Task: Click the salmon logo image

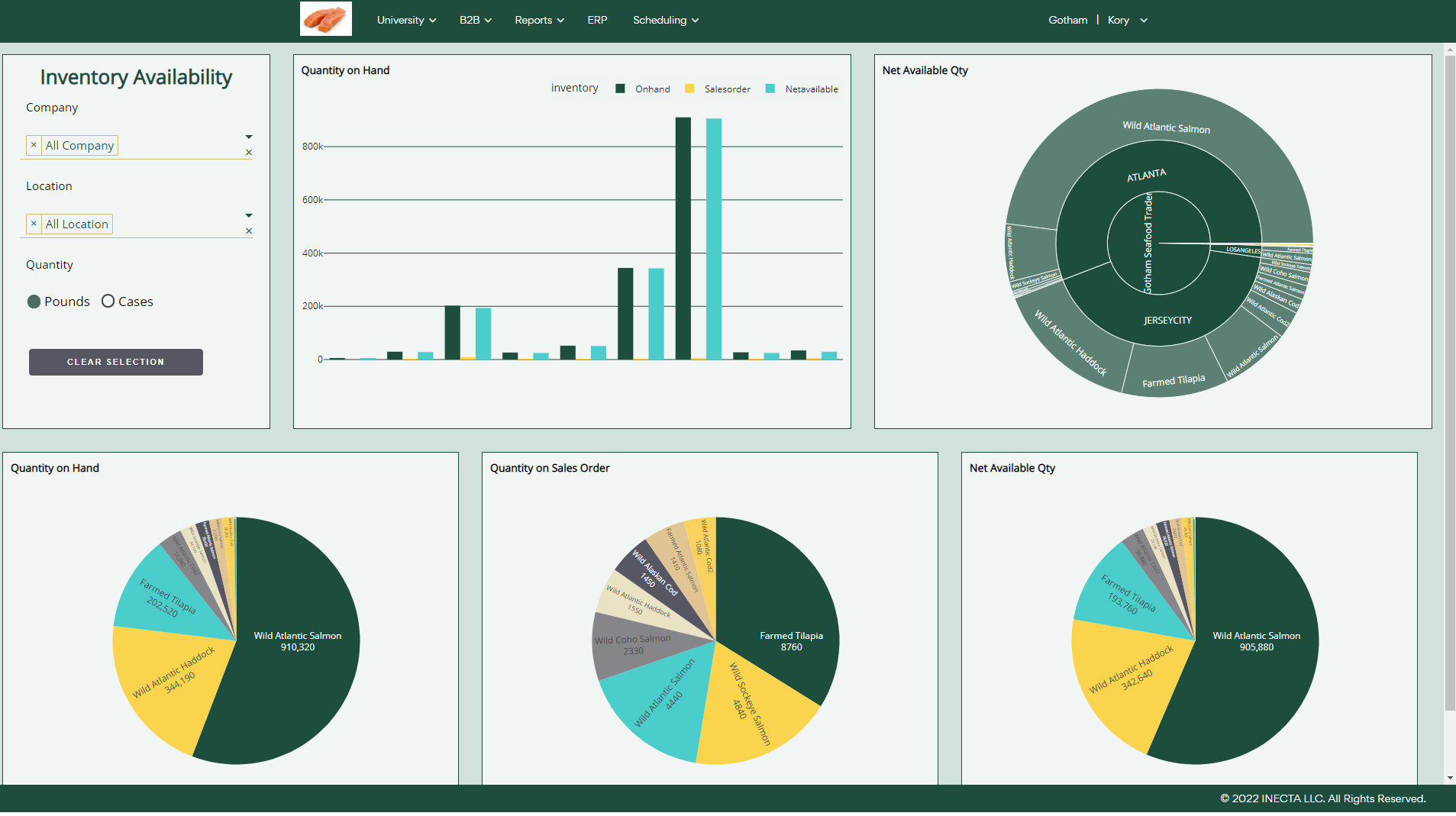Action: point(326,19)
